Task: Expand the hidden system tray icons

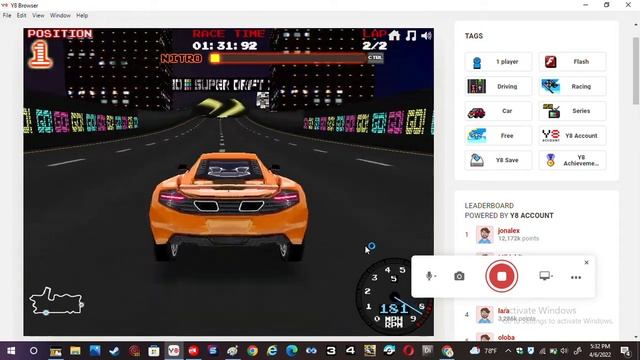Action: [508, 351]
